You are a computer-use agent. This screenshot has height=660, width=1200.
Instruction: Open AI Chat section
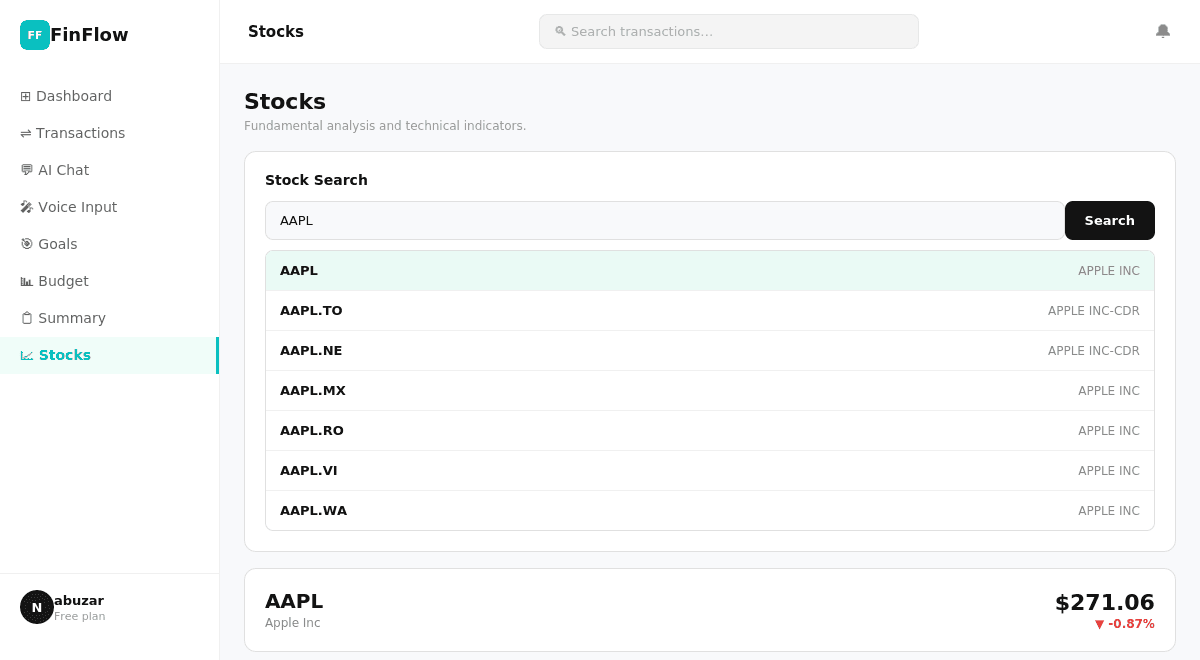click(110, 170)
